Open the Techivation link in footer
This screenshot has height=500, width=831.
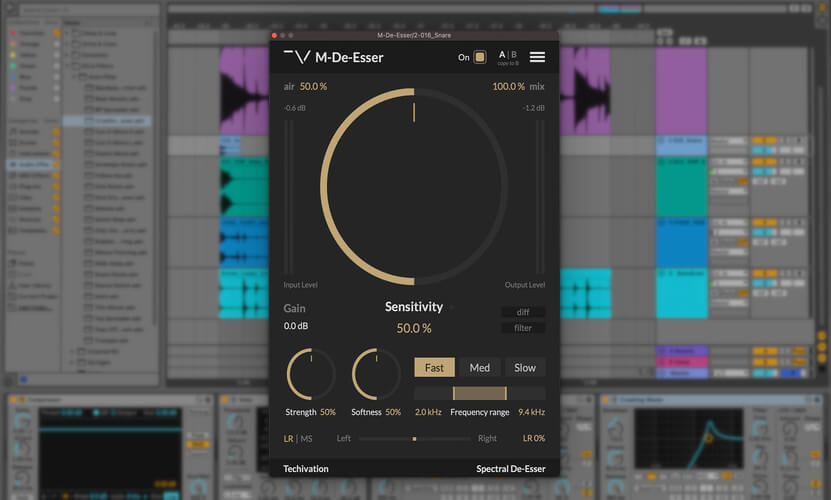[x=306, y=469]
